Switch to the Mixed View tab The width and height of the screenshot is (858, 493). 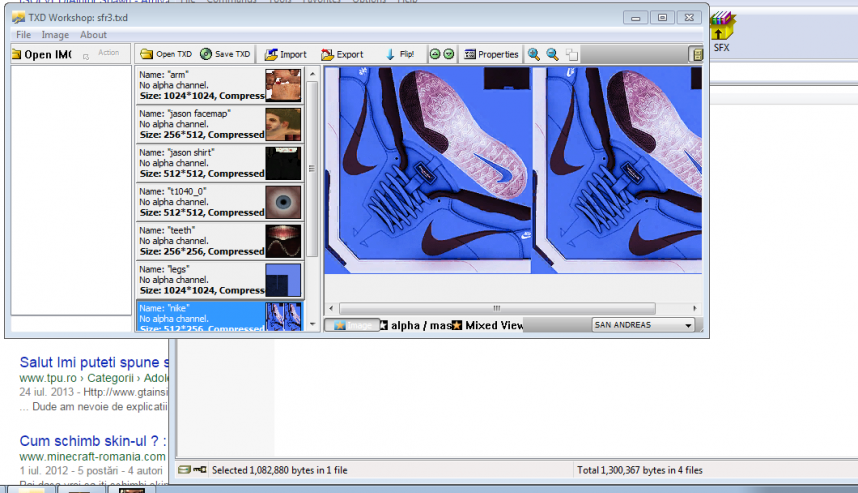point(488,325)
